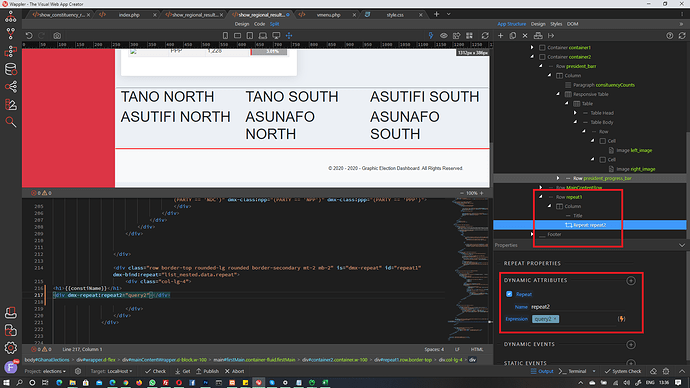690x388 pixels.
Task: Open the Database Manager sidebar icon
Action: [x=11, y=69]
